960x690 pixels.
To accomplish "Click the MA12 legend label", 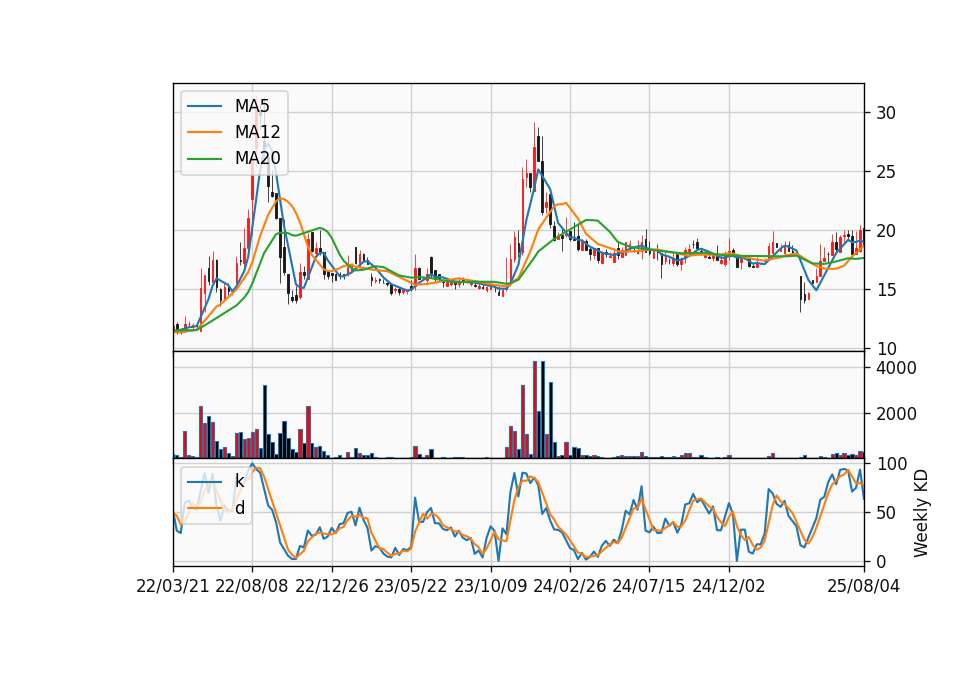I will tap(258, 132).
